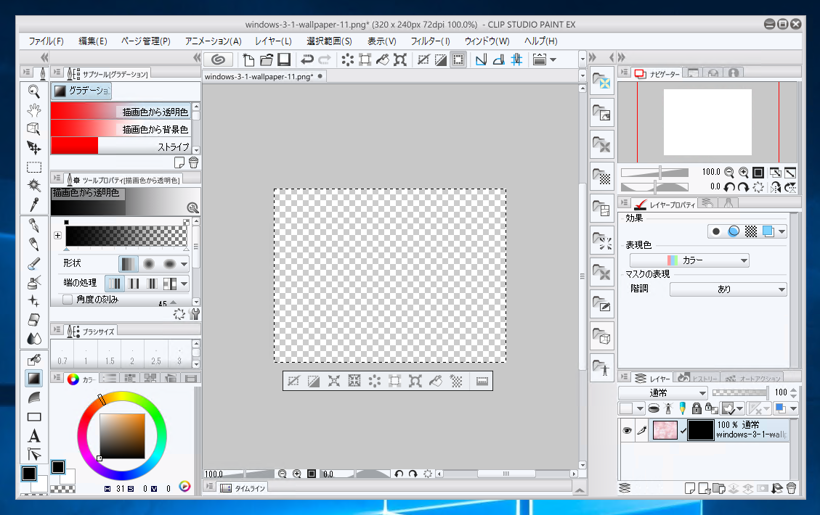820x515 pixels.
Task: Select the Auto select magic wand tool
Action: (x=34, y=185)
